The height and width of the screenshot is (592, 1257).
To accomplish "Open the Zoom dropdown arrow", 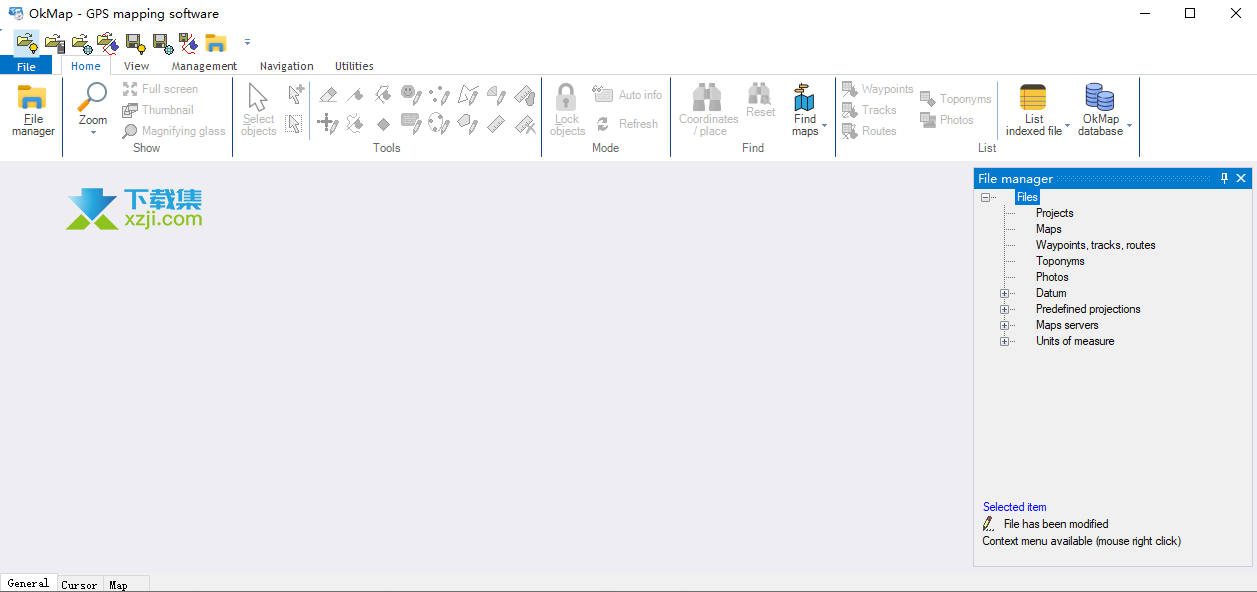I will tap(93, 132).
